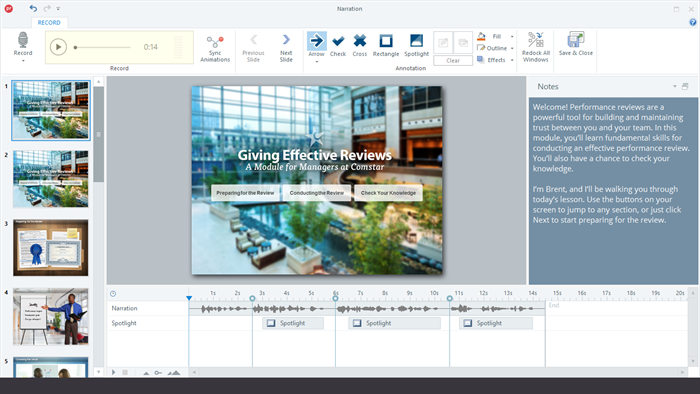Click the Effects icon
The height and width of the screenshot is (394, 700).
point(481,59)
